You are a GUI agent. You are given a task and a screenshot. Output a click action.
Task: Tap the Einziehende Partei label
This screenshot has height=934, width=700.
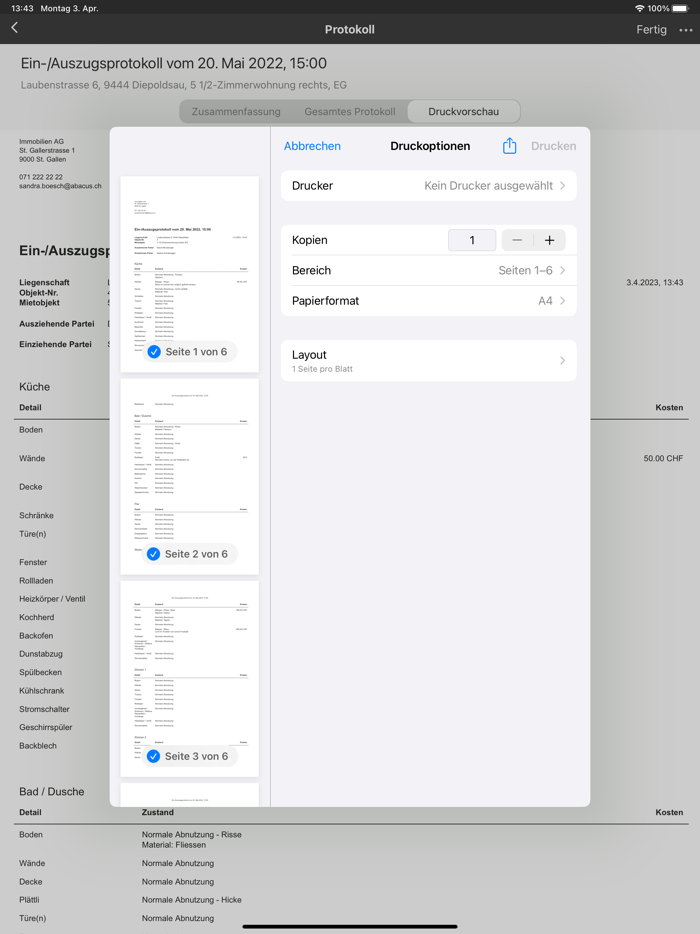pos(55,344)
